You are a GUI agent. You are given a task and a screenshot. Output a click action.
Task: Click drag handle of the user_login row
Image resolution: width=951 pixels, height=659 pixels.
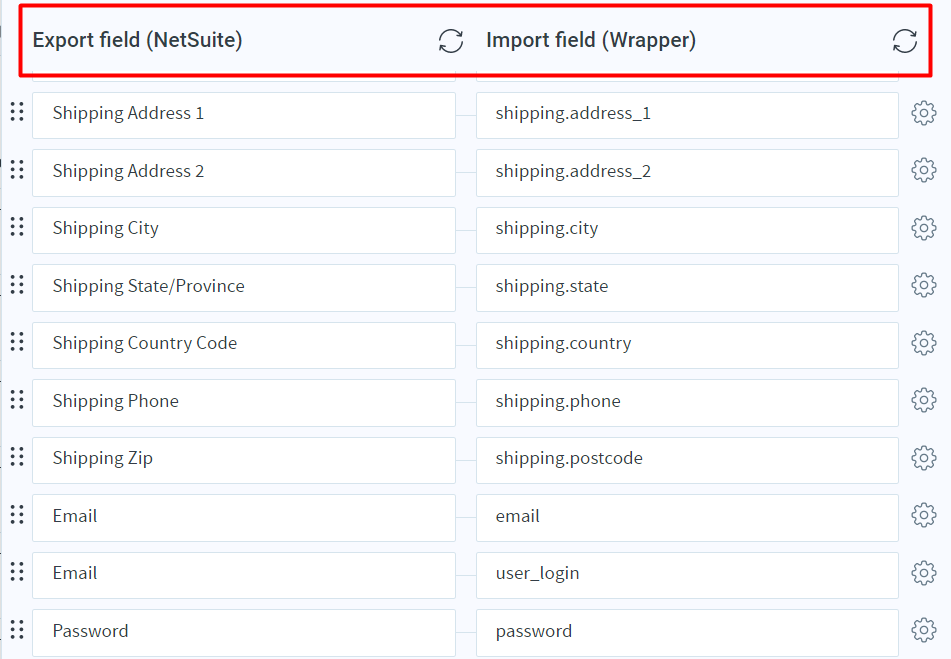click(17, 572)
